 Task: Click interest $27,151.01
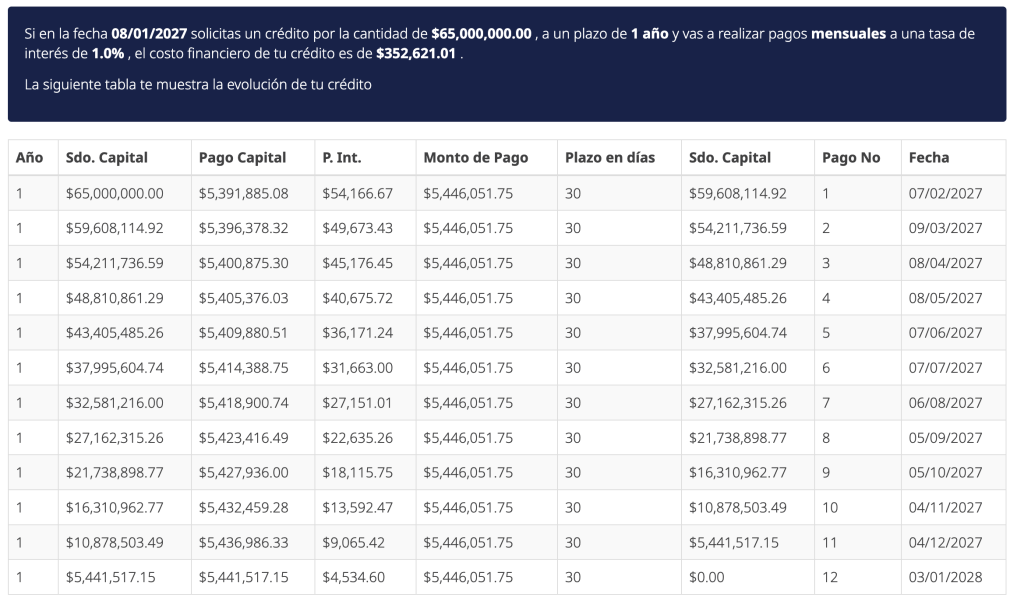pos(357,403)
